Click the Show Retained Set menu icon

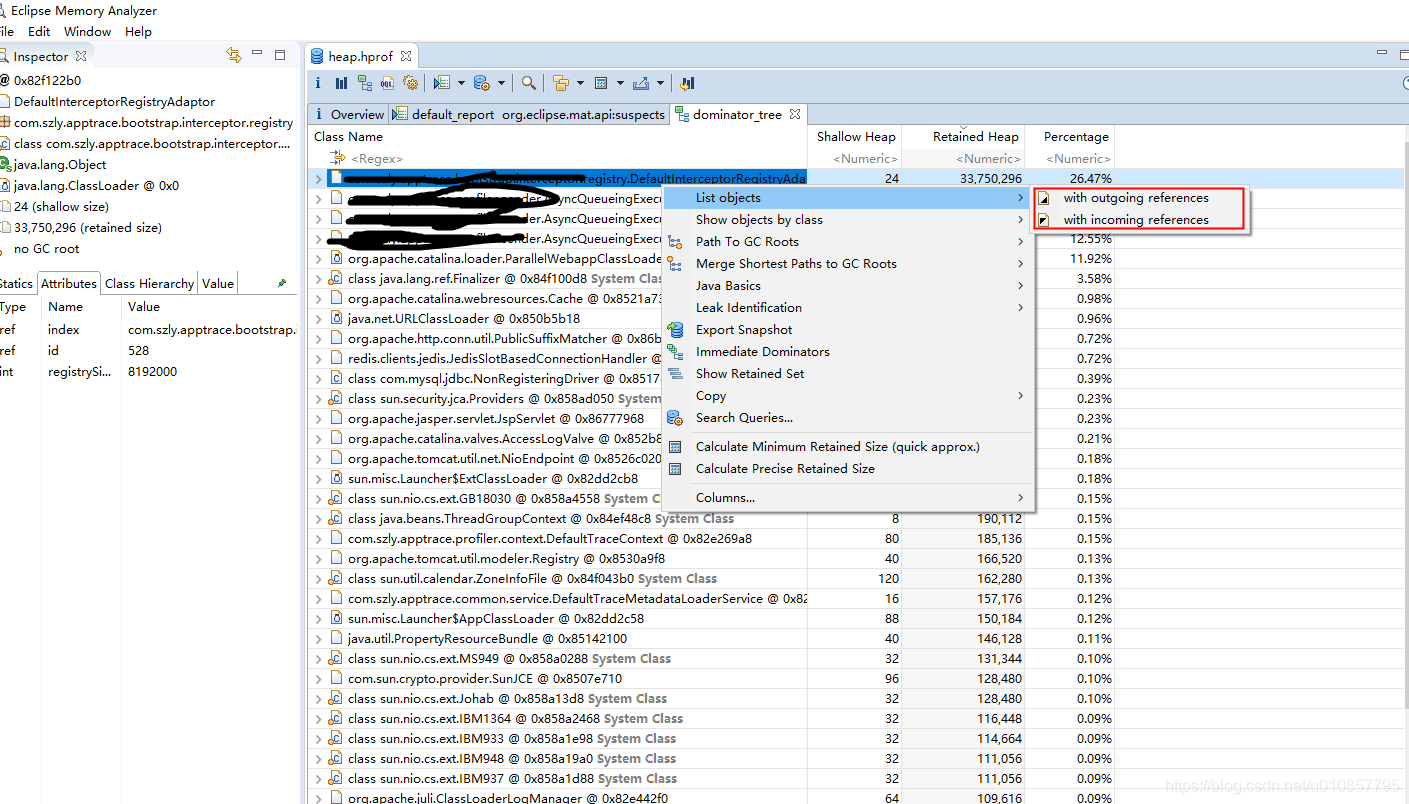click(x=675, y=374)
